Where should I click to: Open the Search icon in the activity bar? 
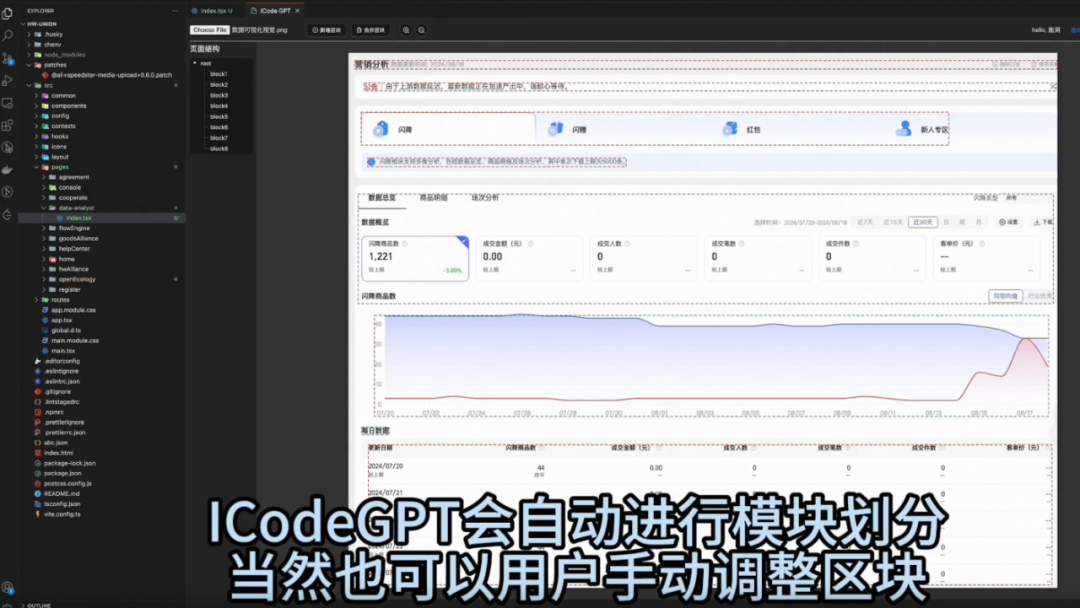[x=7, y=36]
